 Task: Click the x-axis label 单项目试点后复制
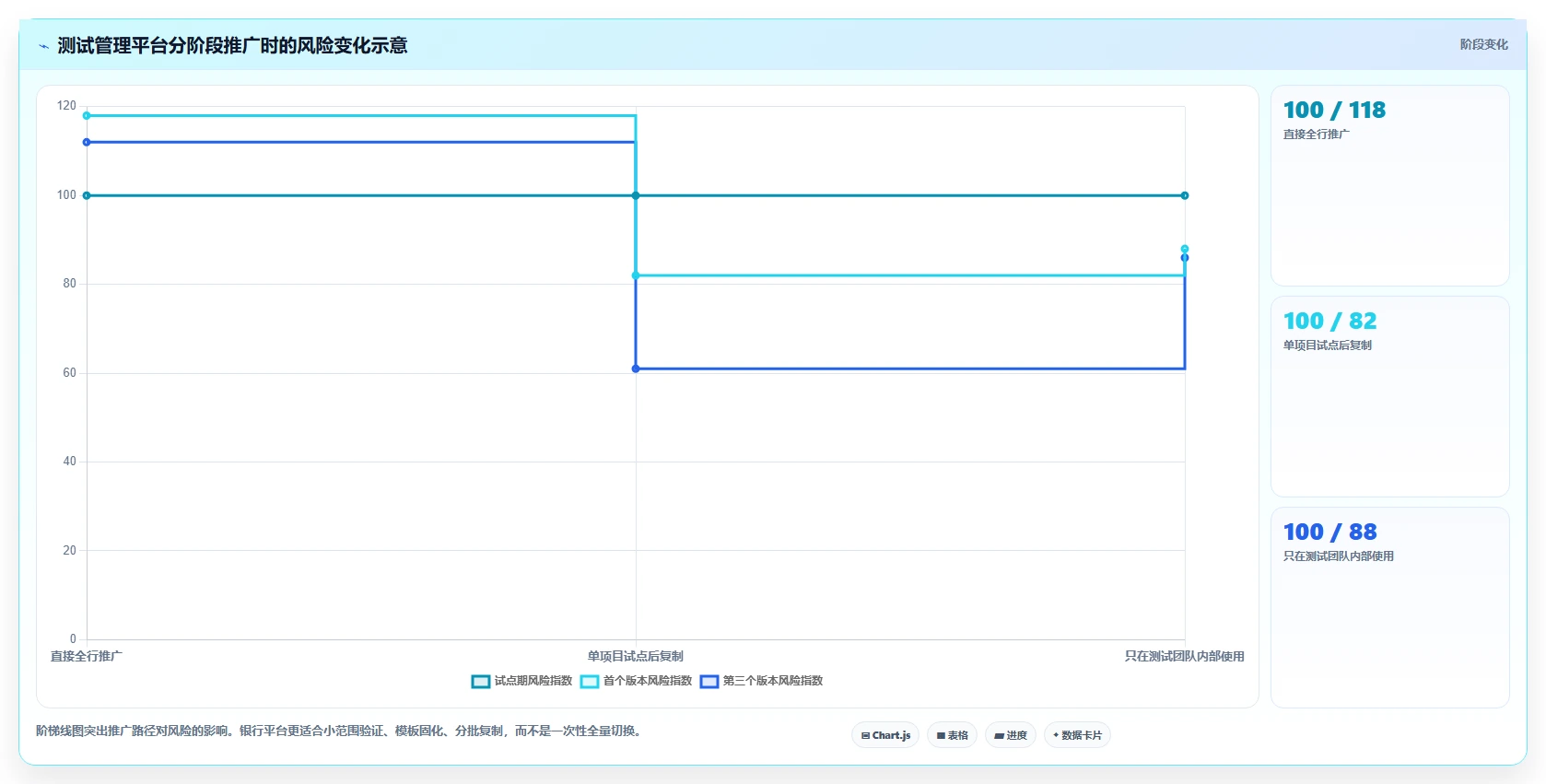click(636, 656)
